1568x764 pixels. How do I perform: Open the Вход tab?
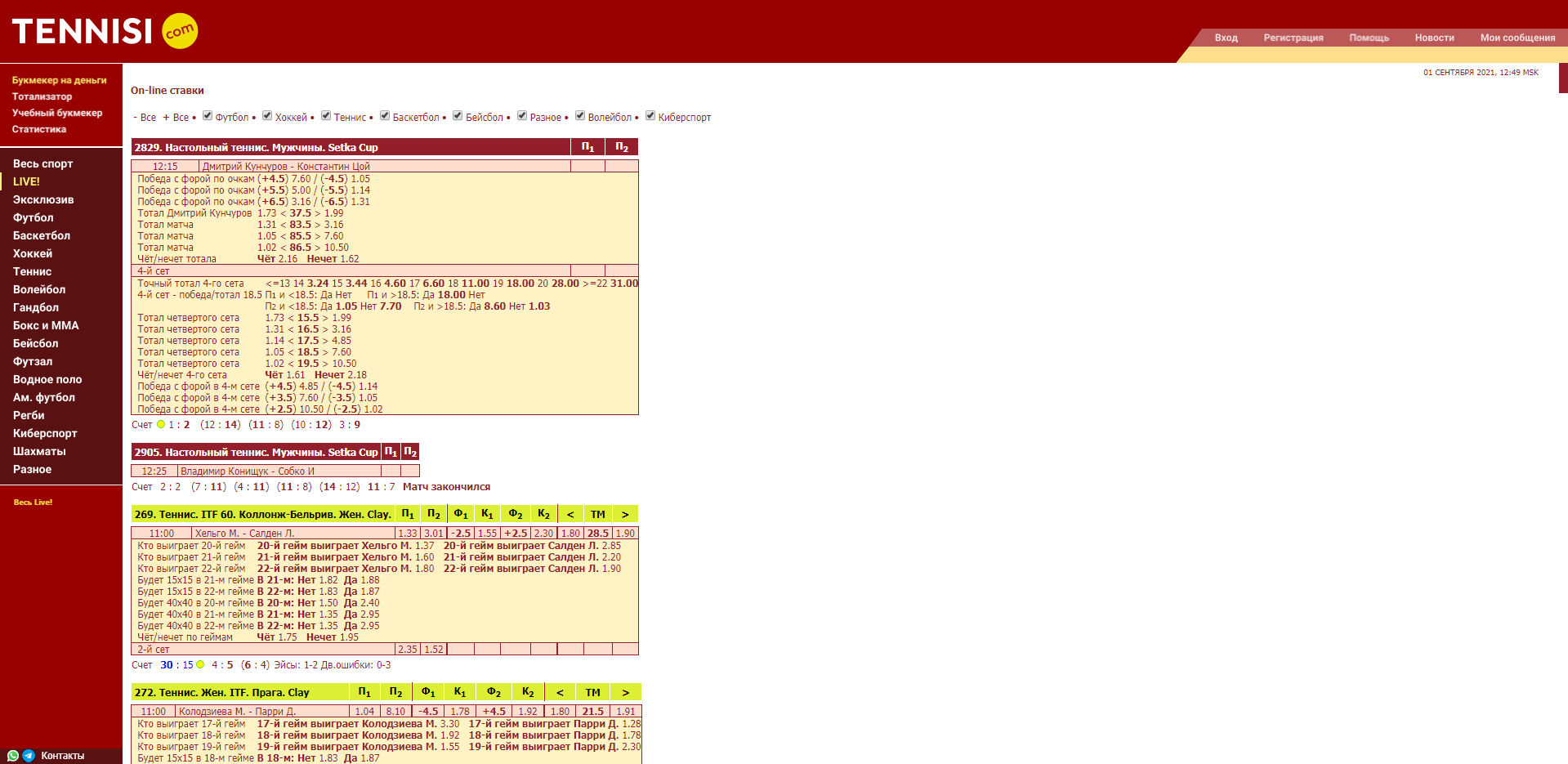1226,38
